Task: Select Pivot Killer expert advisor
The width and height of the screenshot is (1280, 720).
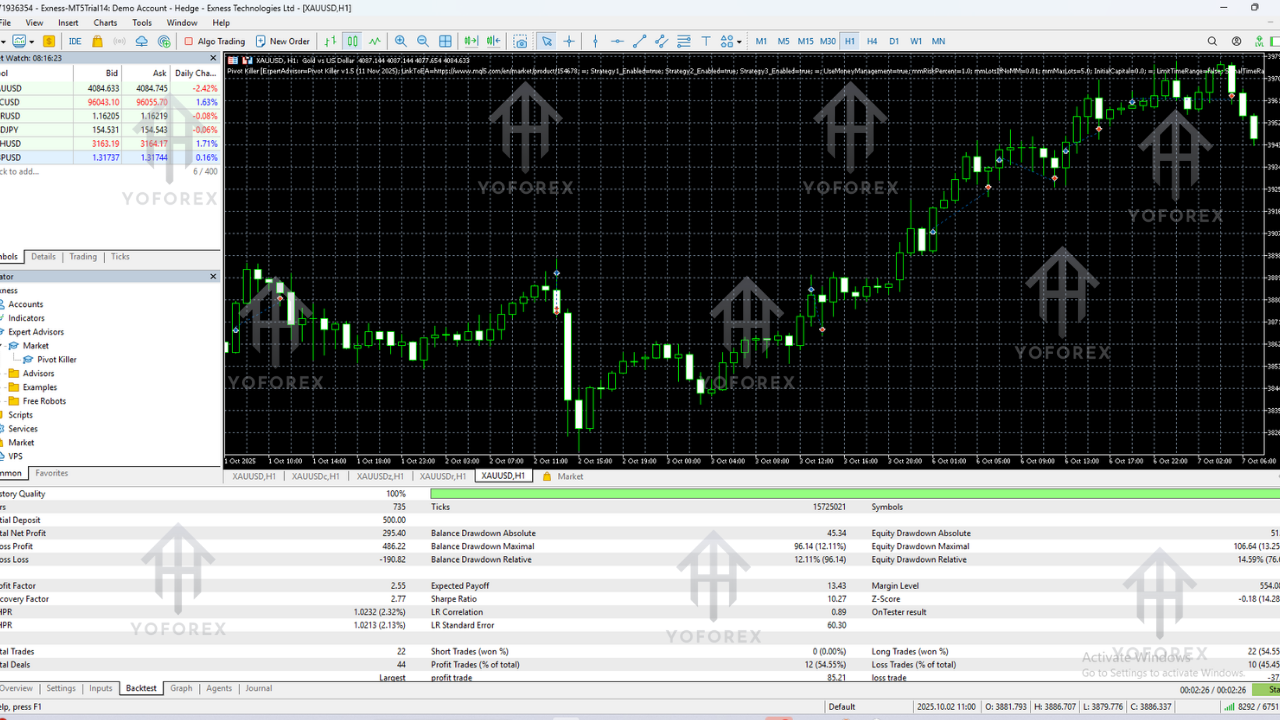Action: tap(56, 359)
